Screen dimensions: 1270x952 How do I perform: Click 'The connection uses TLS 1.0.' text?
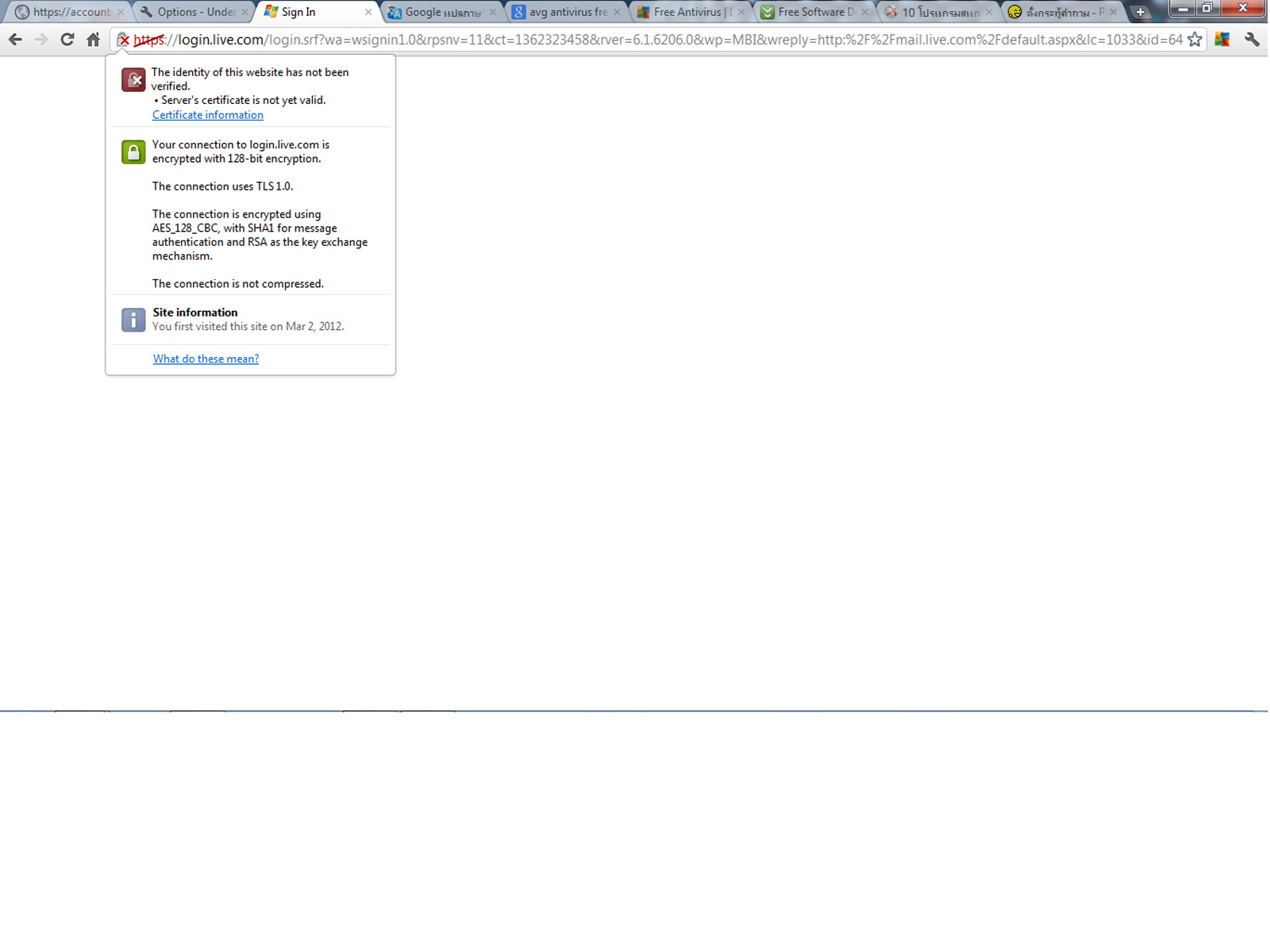point(222,186)
